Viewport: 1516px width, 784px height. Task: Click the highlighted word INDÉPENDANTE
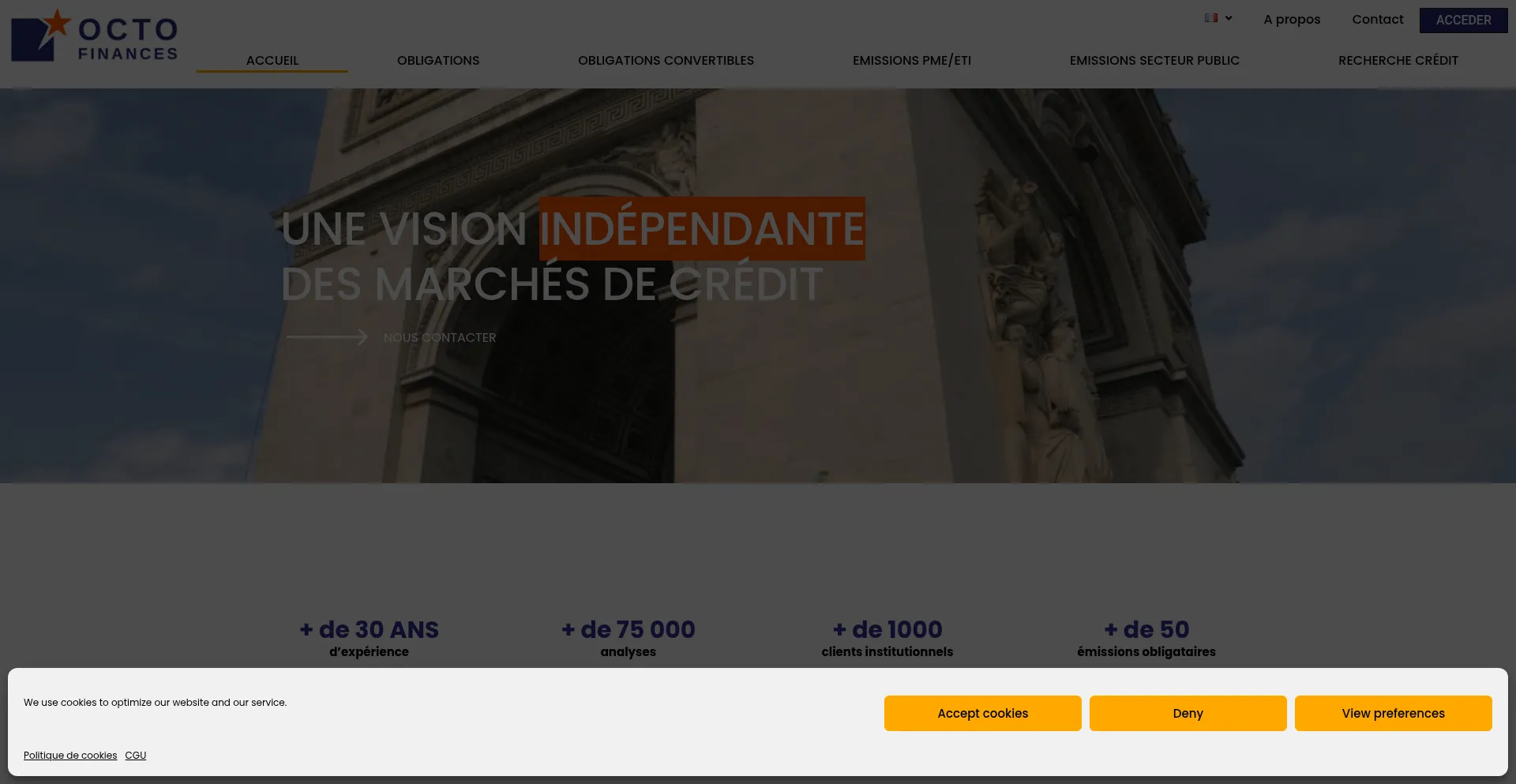(702, 229)
